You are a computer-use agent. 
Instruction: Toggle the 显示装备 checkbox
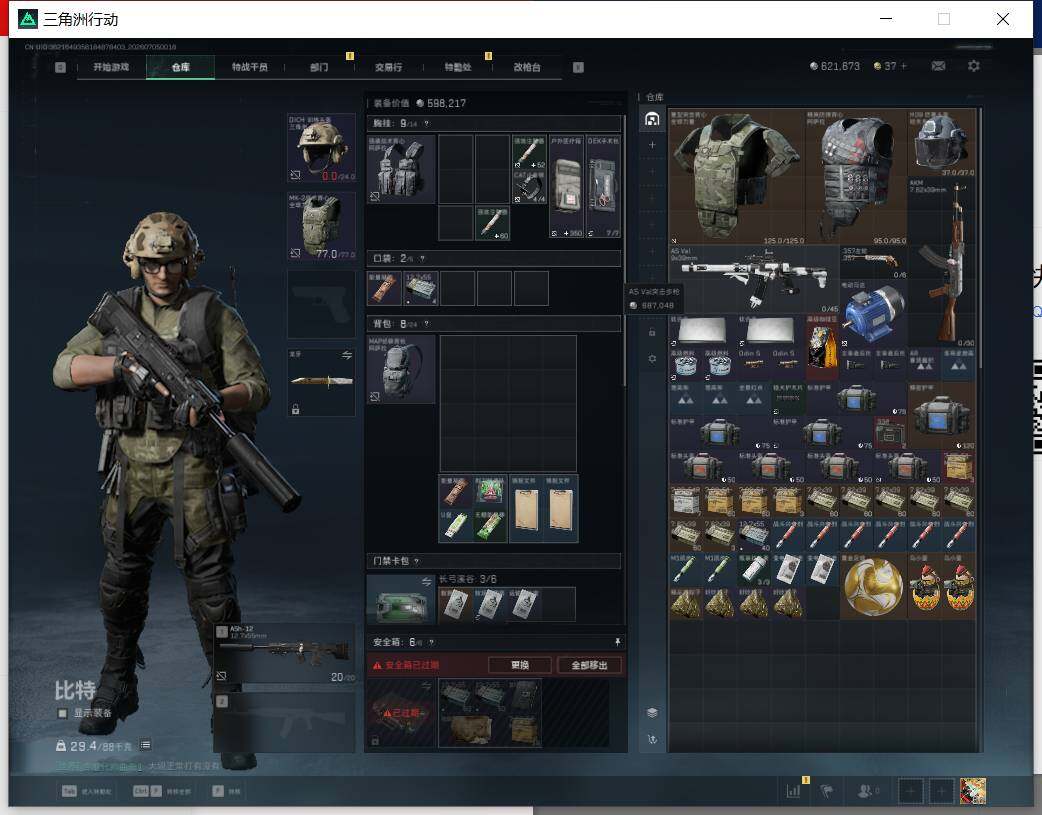coord(62,713)
